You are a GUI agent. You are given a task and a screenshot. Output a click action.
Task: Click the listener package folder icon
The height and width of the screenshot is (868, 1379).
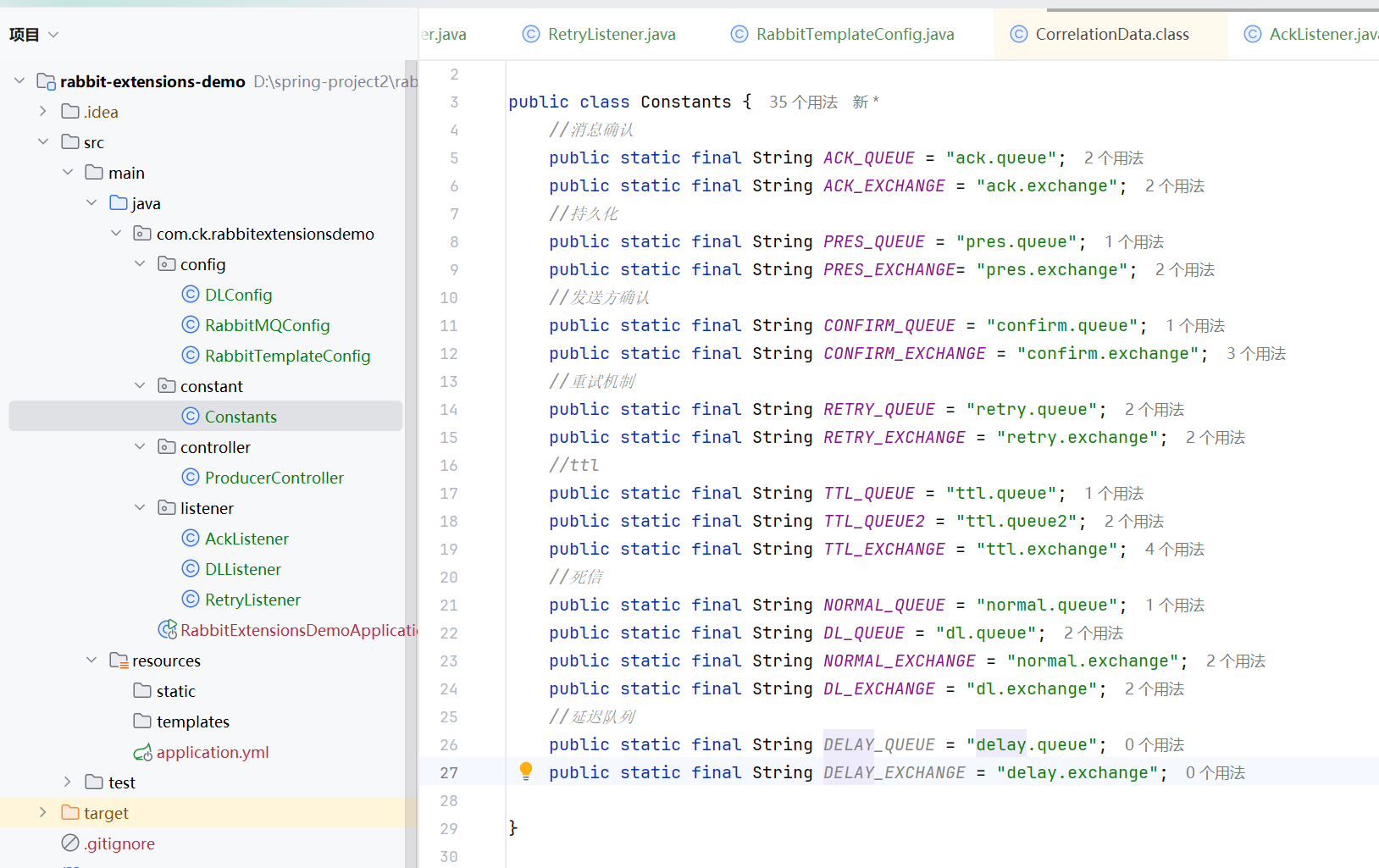[167, 507]
